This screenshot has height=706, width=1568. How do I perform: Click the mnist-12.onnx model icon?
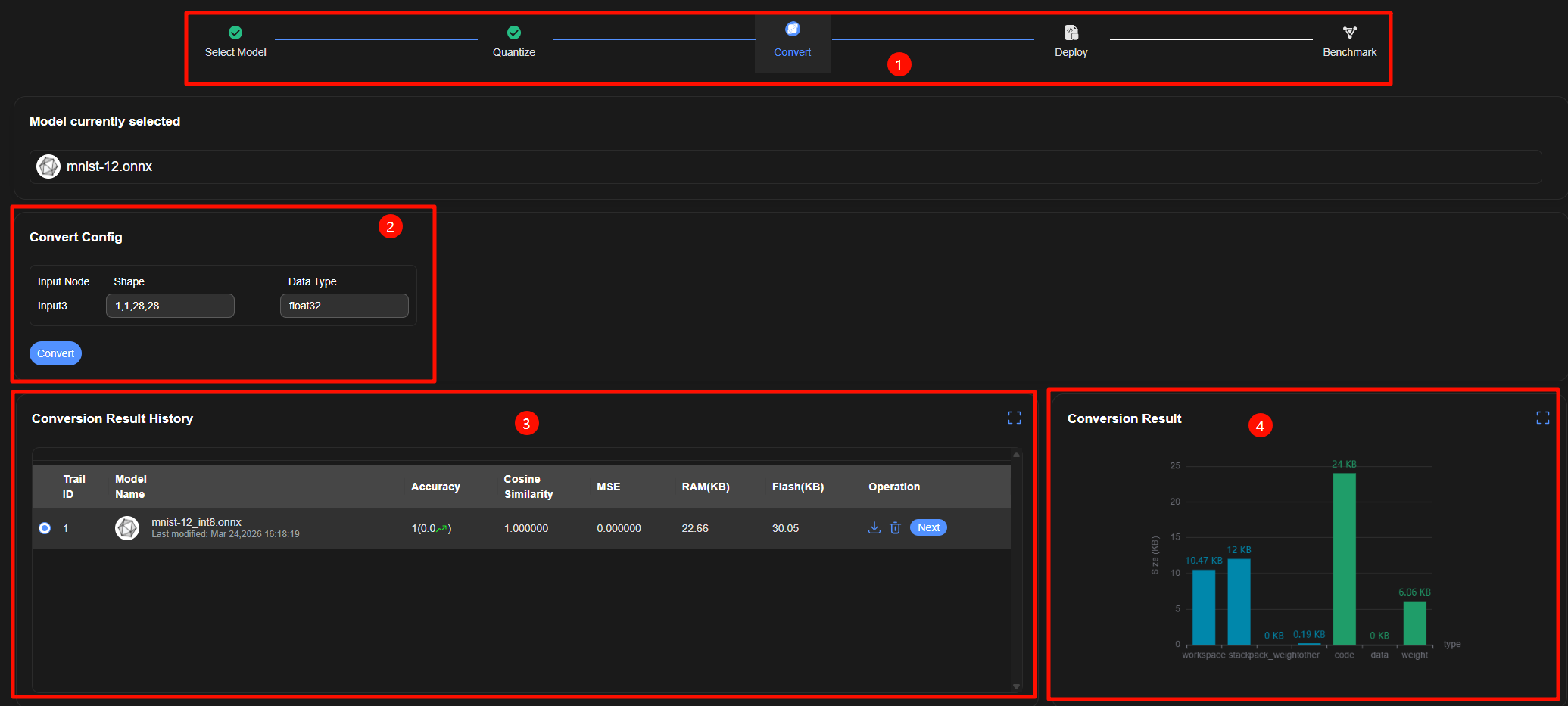click(x=48, y=166)
